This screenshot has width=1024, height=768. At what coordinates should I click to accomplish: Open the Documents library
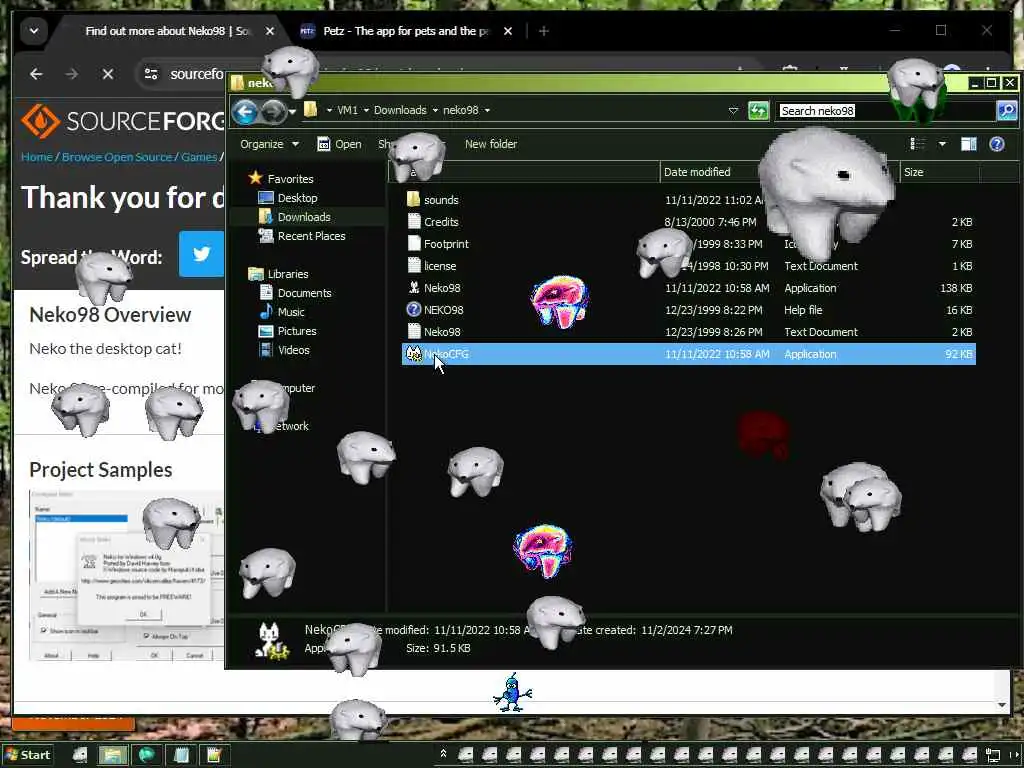[x=295, y=293]
